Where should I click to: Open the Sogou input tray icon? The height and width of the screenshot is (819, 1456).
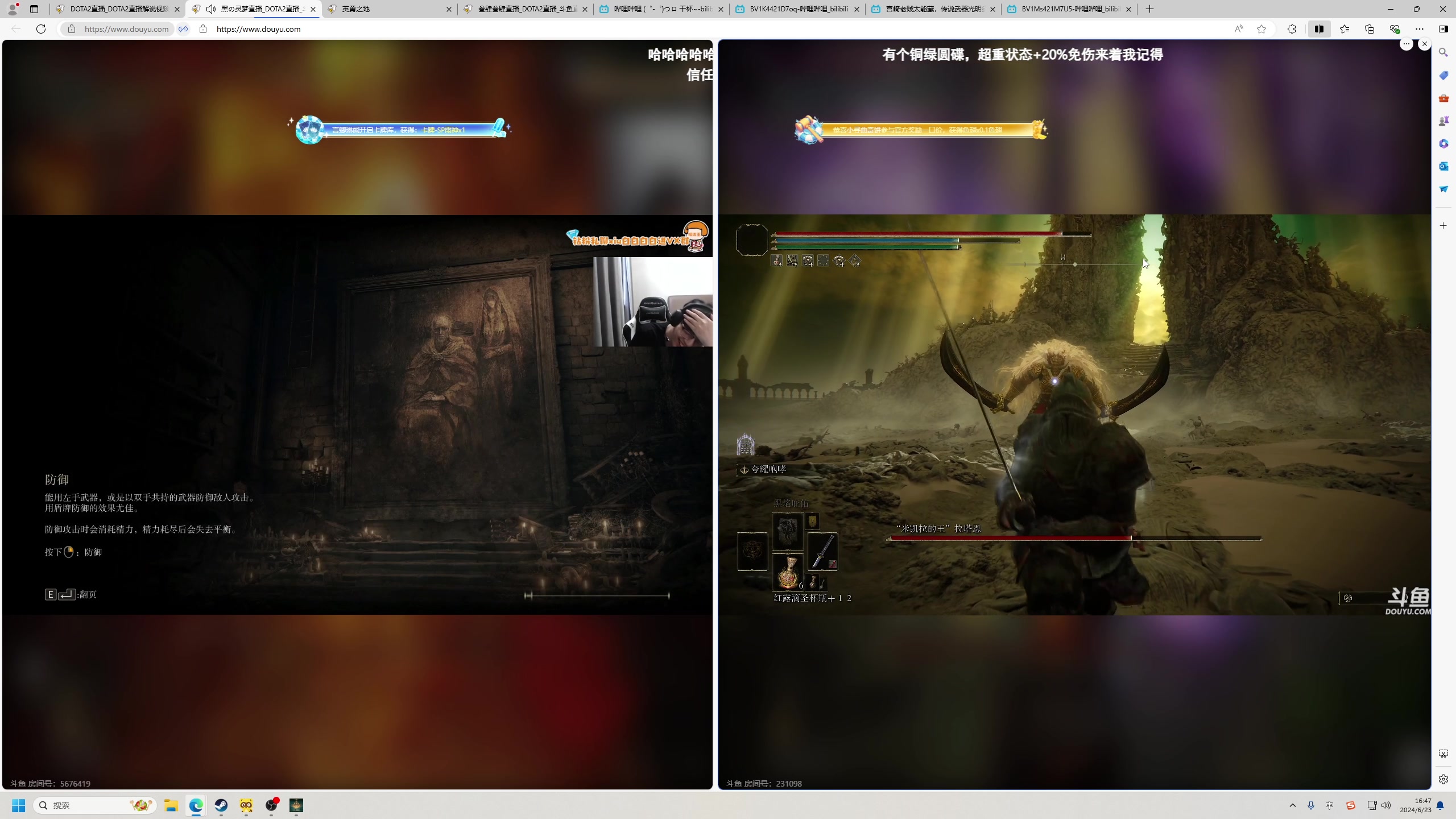click(x=1350, y=805)
